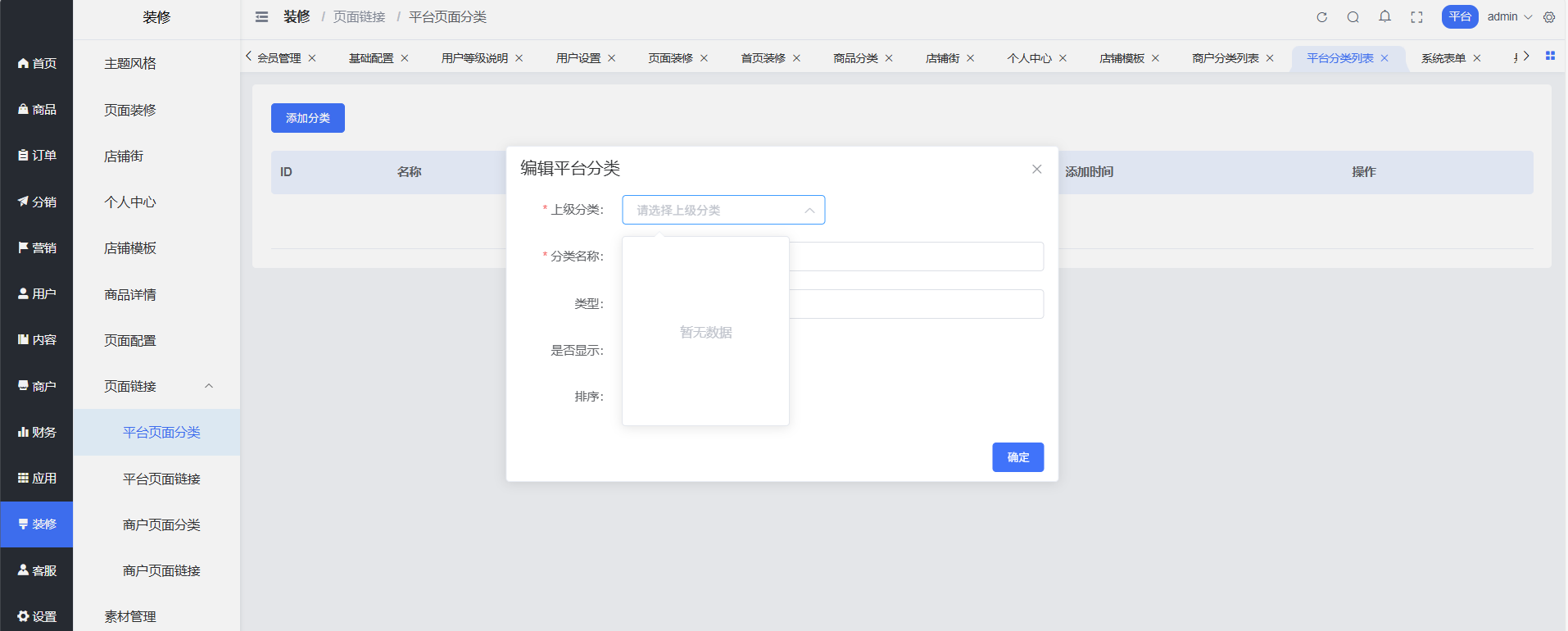Open the settings gear icon top right

(x=1549, y=17)
